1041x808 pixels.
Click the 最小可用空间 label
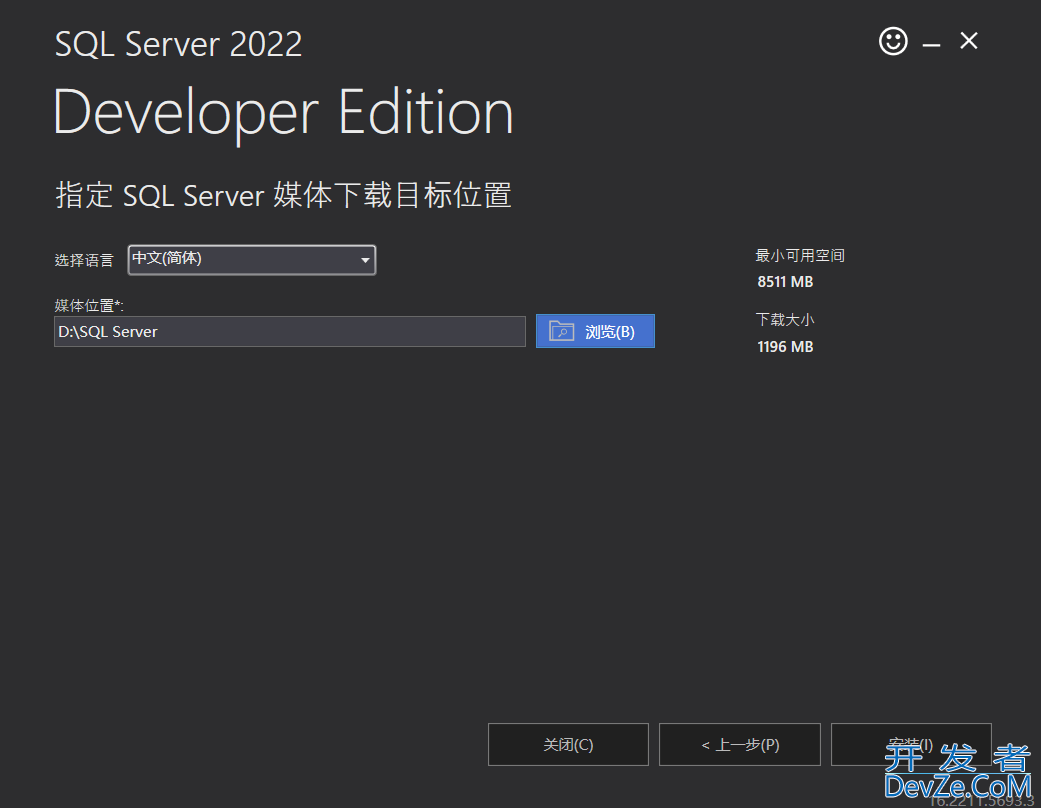pyautogui.click(x=800, y=256)
